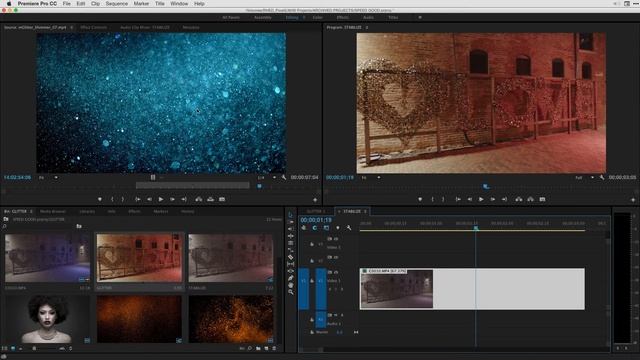Open the File menu
This screenshot has width=640, height=360.
tap(67, 3)
